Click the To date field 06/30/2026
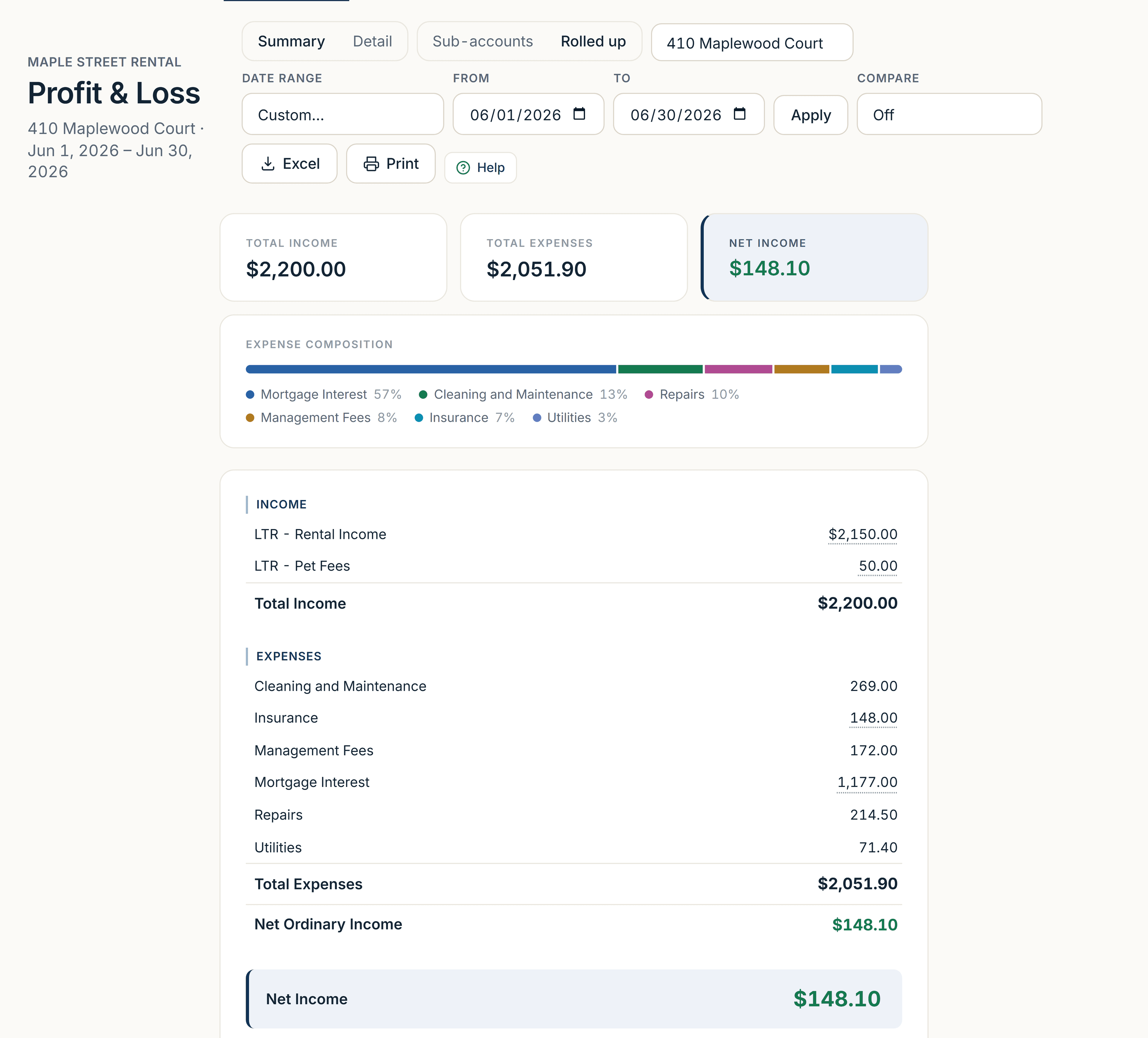The height and width of the screenshot is (1038, 1148). [689, 114]
